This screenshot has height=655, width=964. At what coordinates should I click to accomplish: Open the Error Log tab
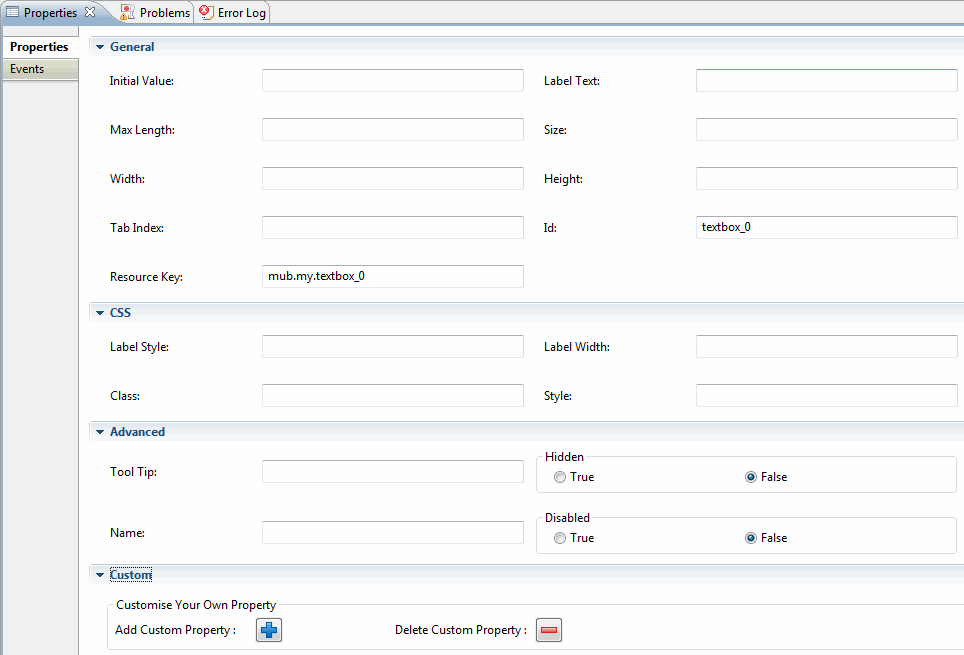click(234, 12)
